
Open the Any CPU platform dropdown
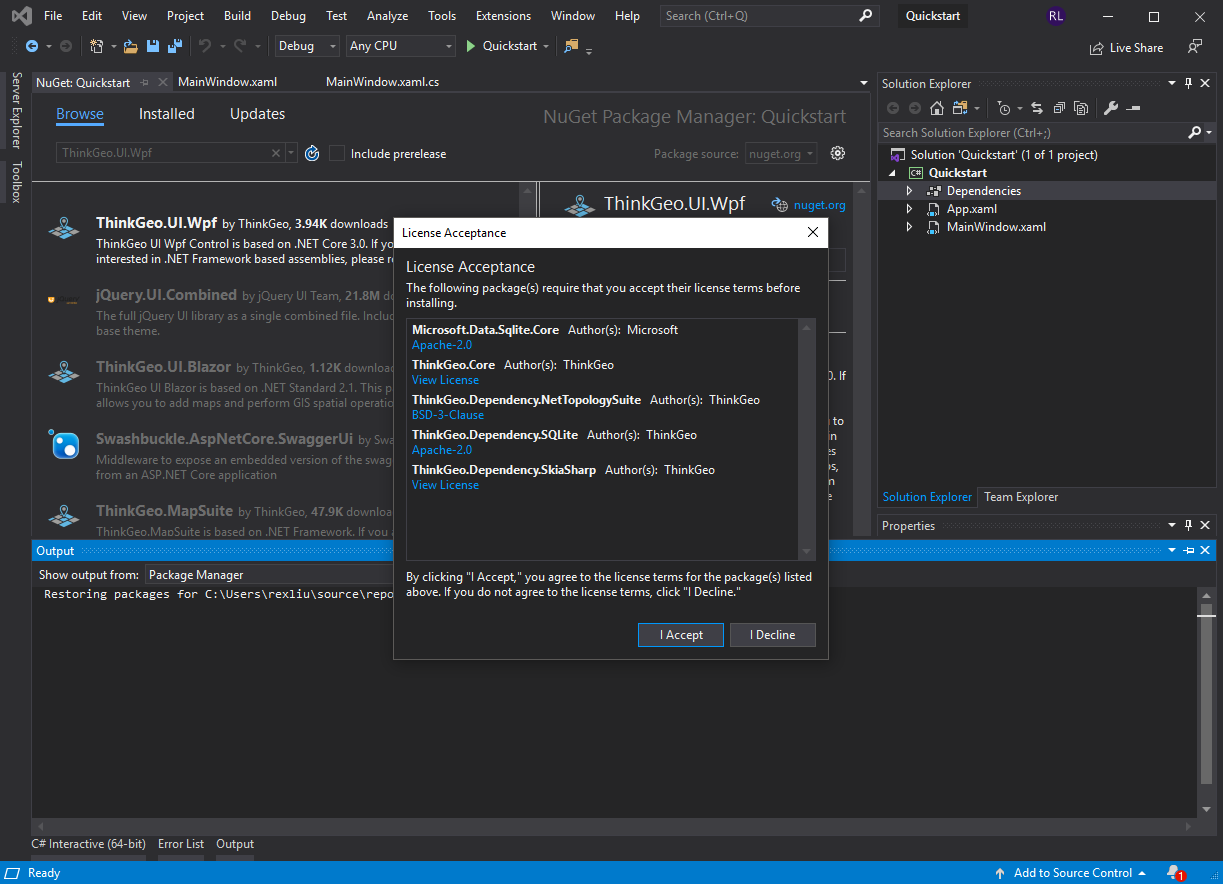400,46
